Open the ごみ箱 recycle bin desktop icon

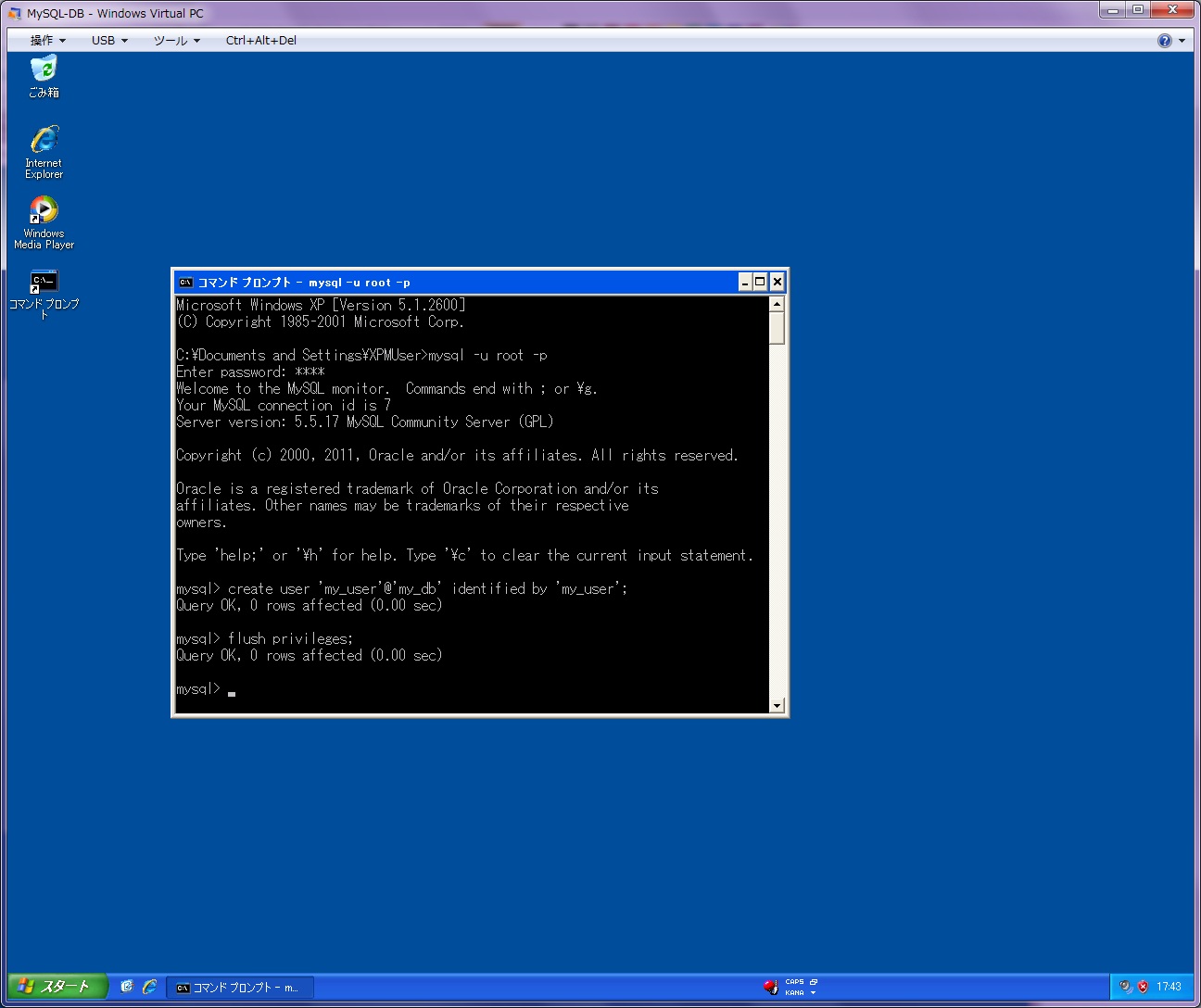[x=44, y=76]
